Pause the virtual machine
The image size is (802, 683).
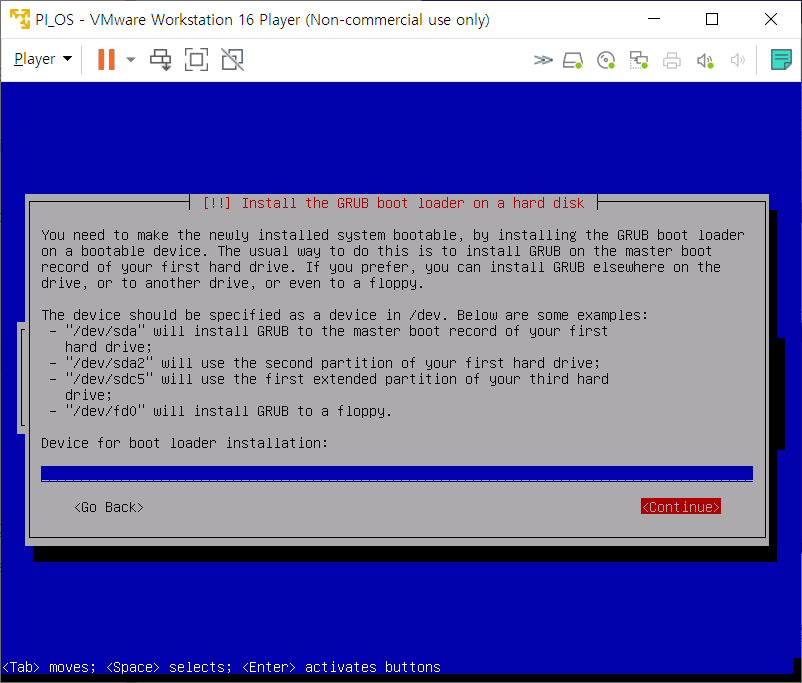tap(106, 60)
